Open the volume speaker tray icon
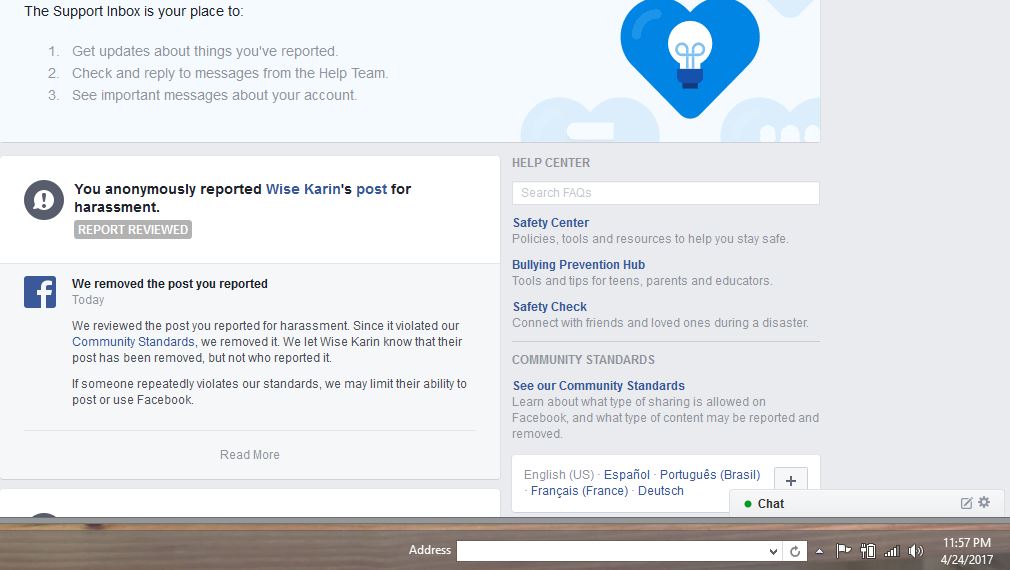The image size is (1010, 570). [x=915, y=551]
